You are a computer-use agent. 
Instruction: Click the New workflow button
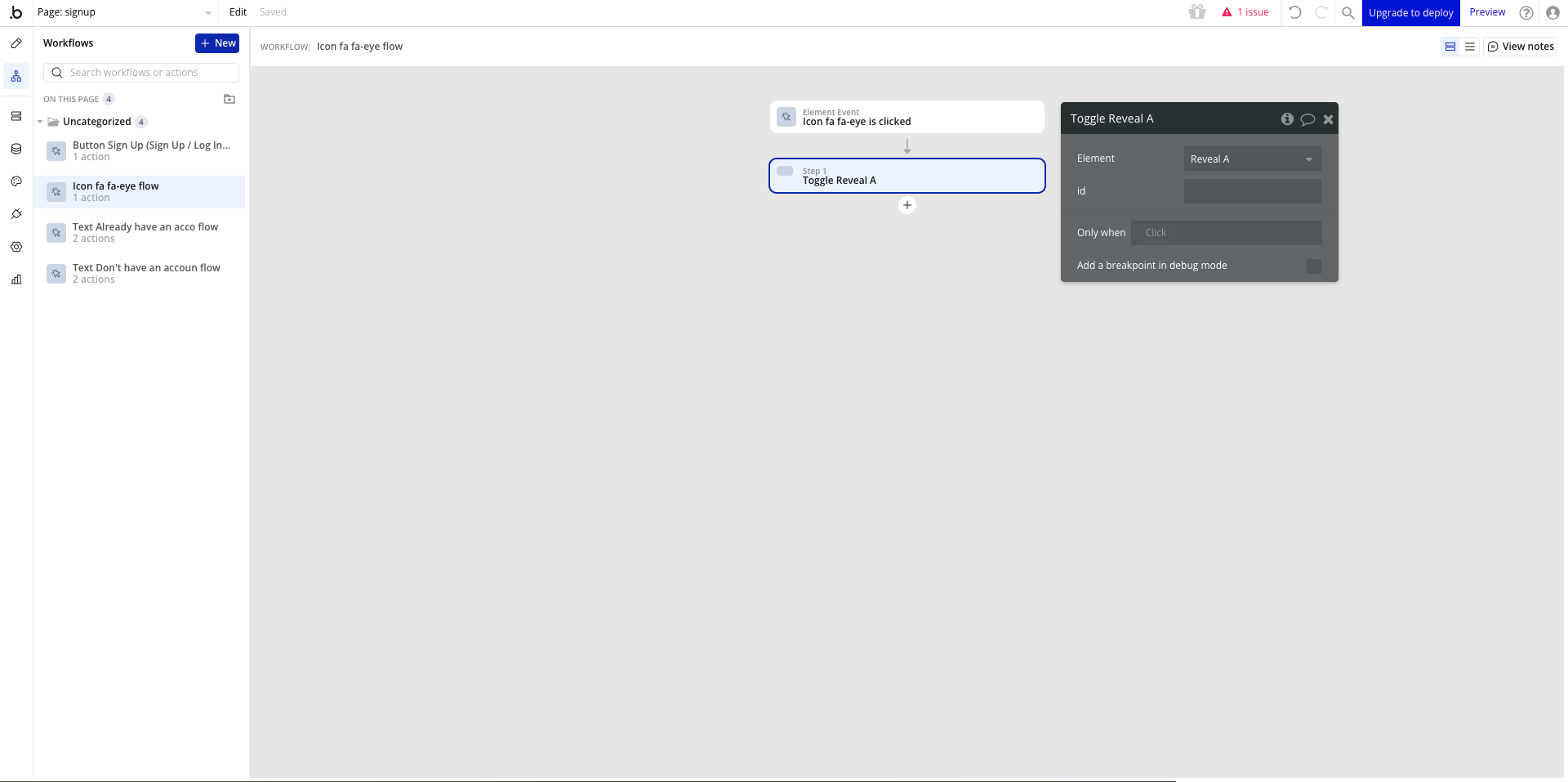tap(217, 43)
